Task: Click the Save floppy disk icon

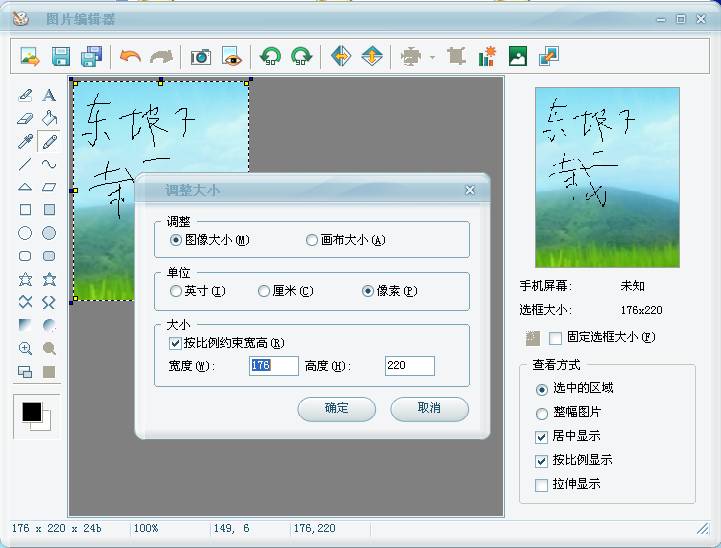Action: pos(61,57)
